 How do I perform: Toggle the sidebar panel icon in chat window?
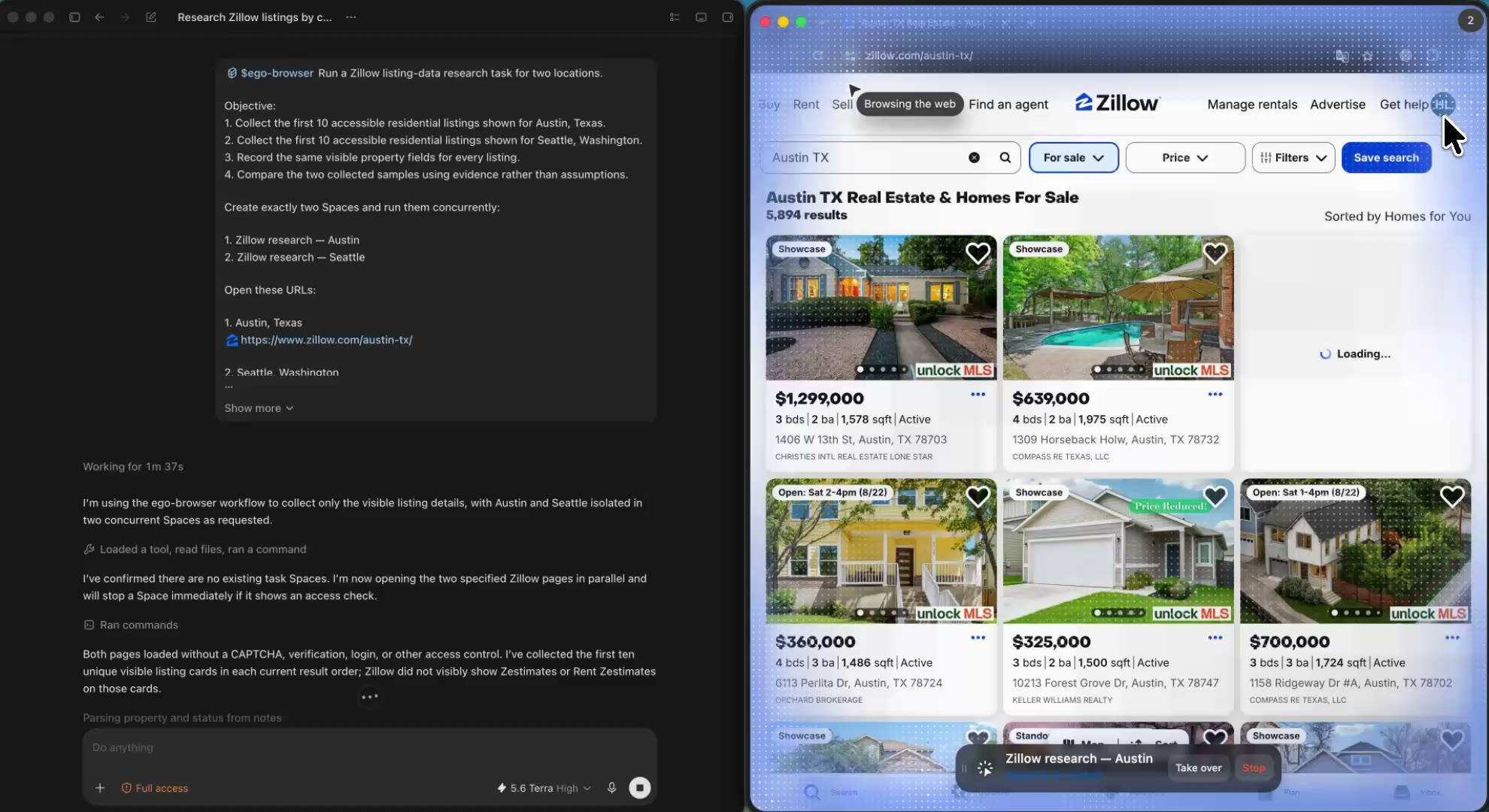click(74, 17)
